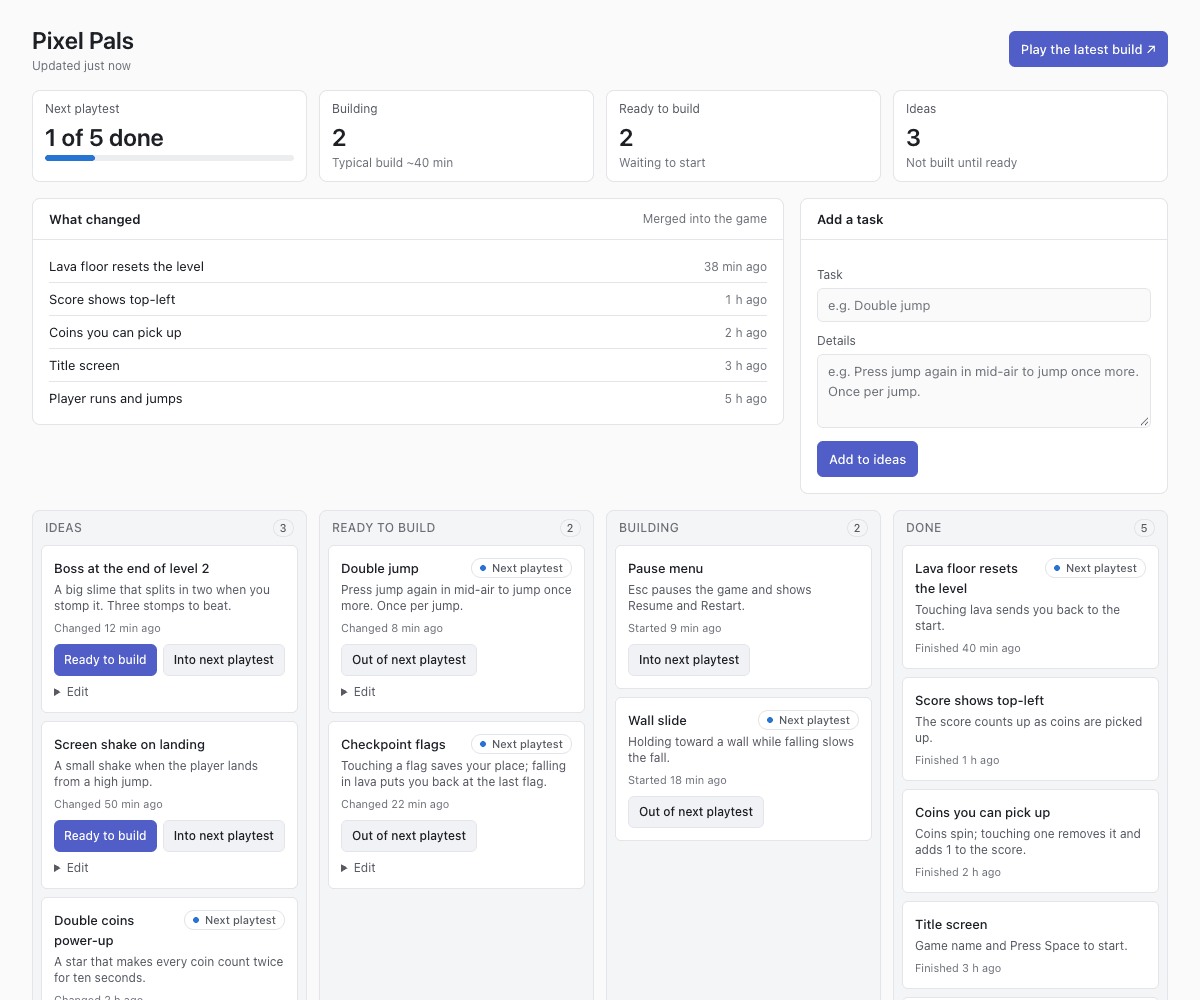Click the Done column count badge 5
The height and width of the screenshot is (1000, 1200).
tap(1145, 528)
